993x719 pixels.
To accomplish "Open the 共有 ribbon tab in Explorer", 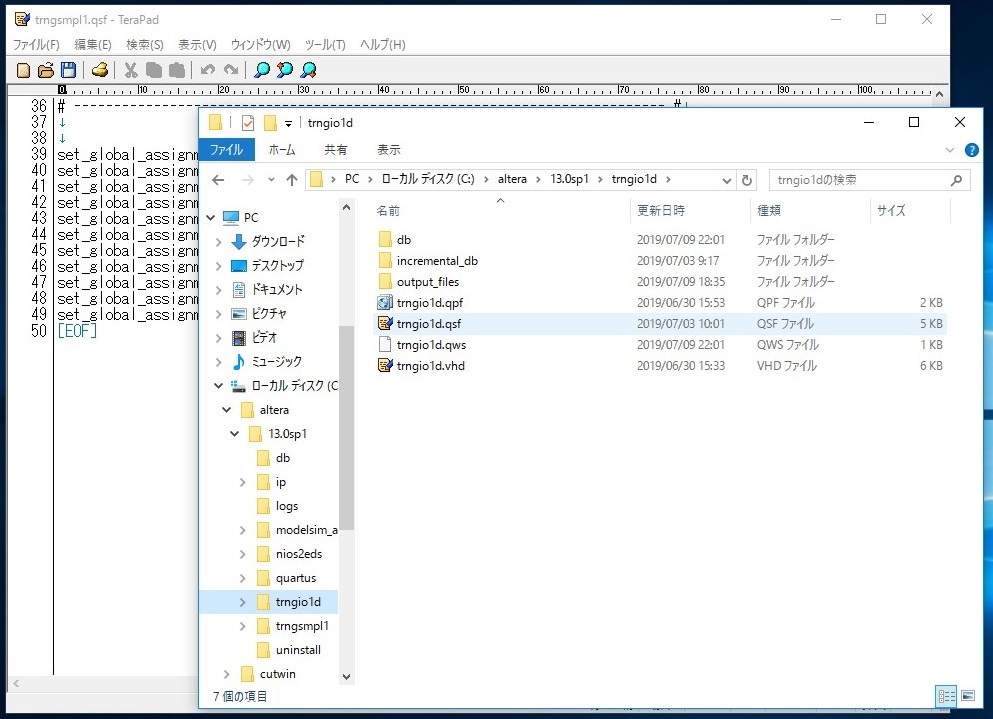I will pyautogui.click(x=336, y=150).
